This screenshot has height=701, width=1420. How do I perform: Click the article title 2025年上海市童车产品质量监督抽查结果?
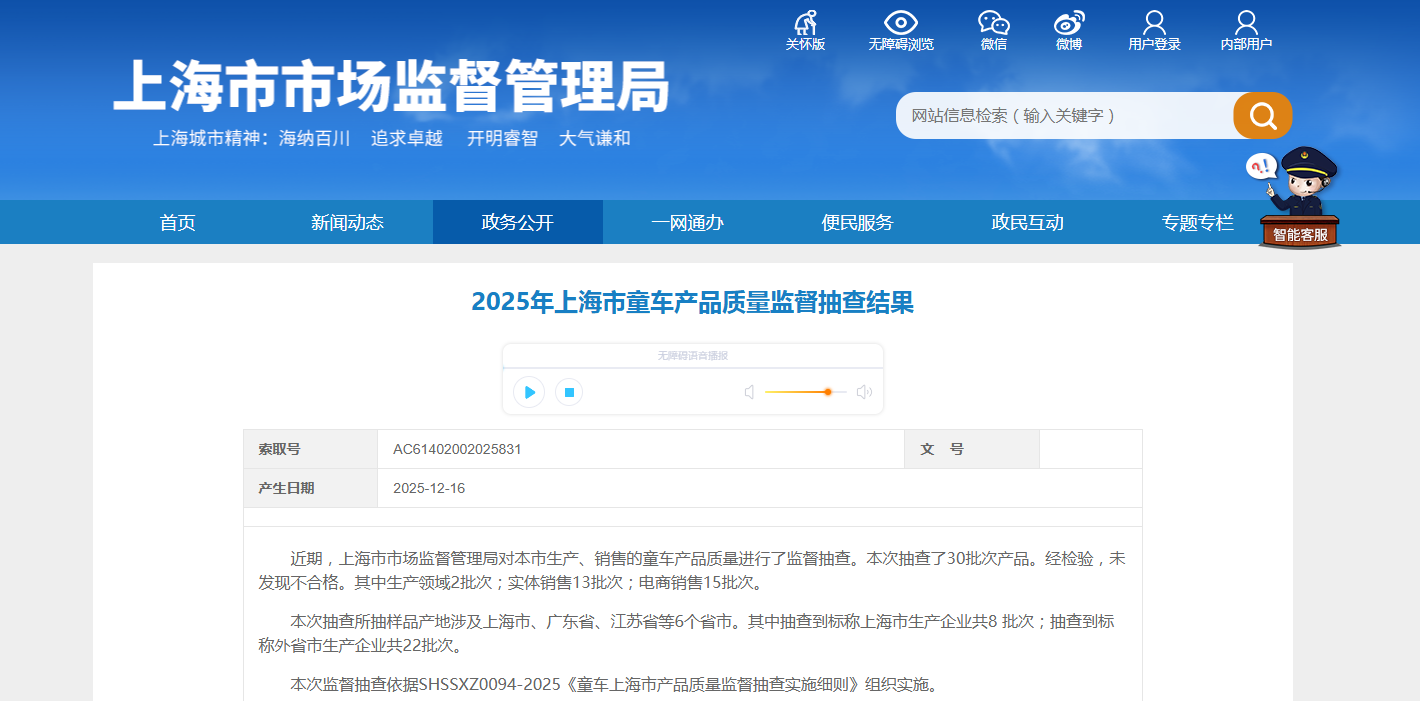[692, 302]
